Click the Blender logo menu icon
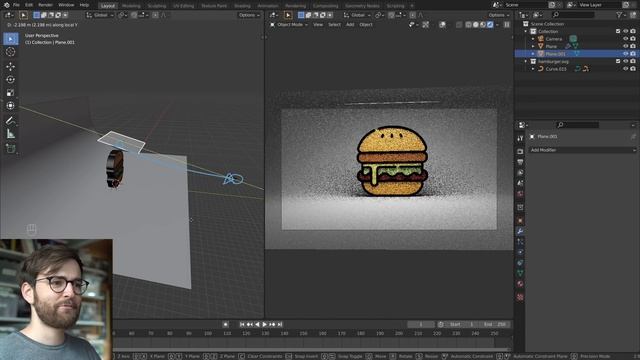640x360 pixels. [x=6, y=5]
